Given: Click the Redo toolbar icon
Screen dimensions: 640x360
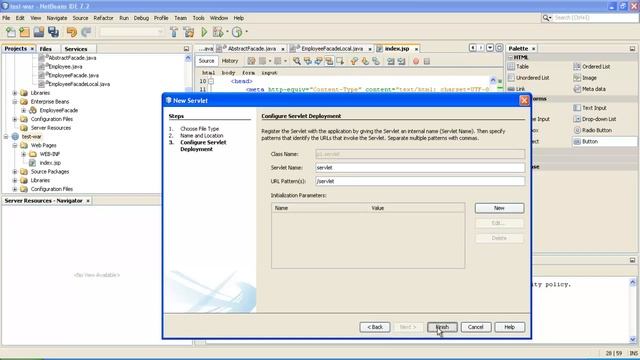Looking at the screenshot, I should point(86,32).
